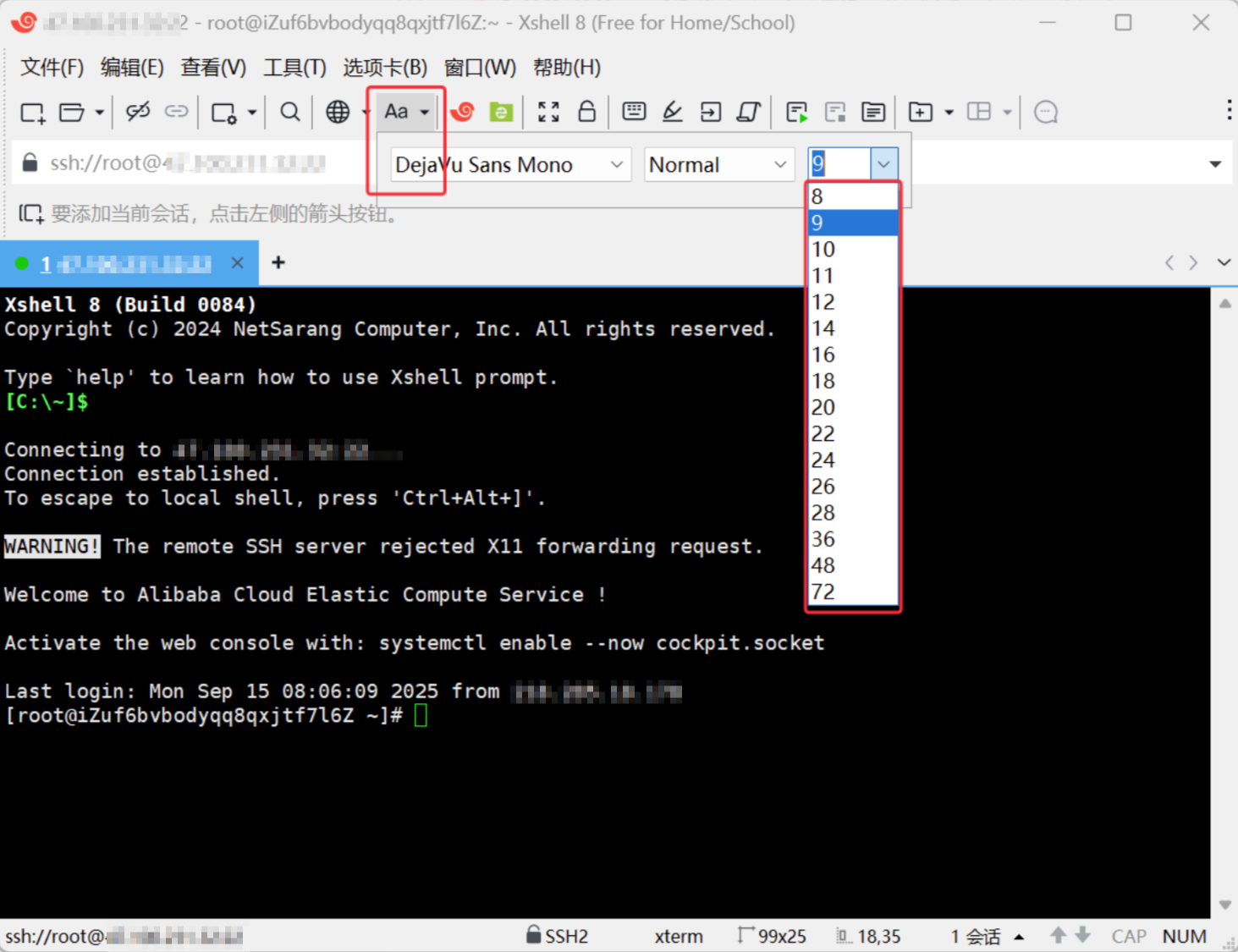The height and width of the screenshot is (952, 1238).
Task: Select font size 8 from the list
Action: pos(852,196)
